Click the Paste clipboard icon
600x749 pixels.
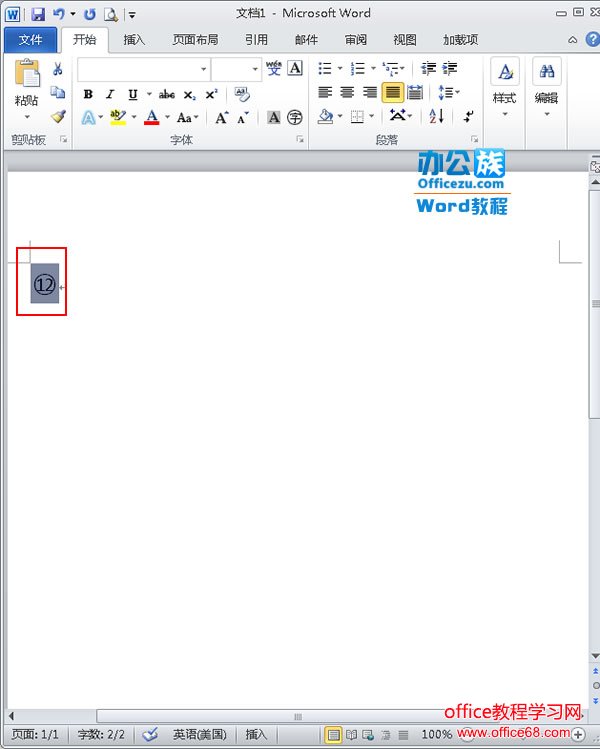tap(27, 73)
